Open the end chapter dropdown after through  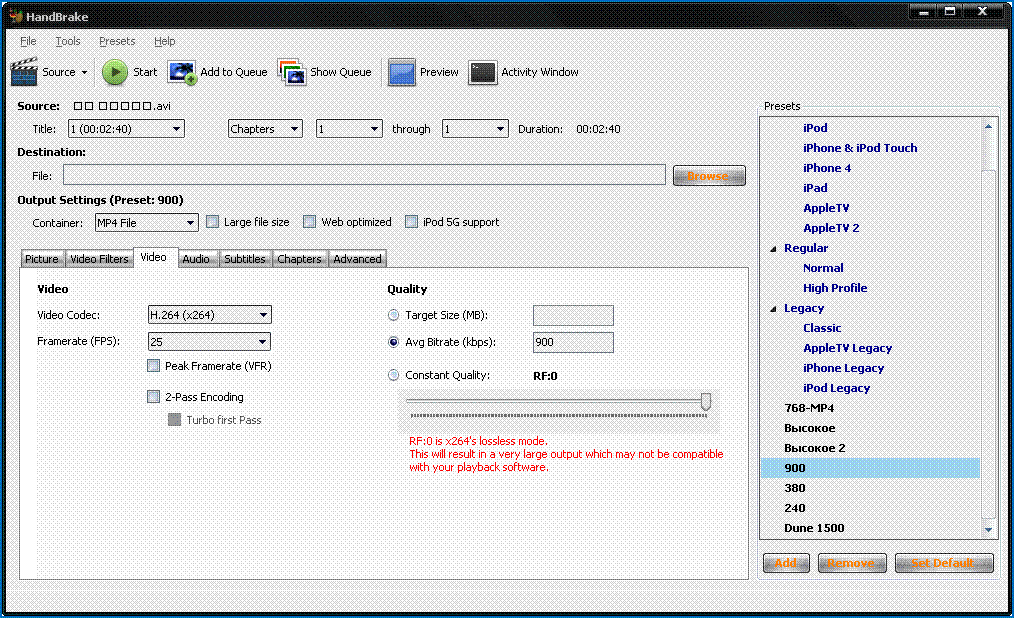[x=475, y=129]
